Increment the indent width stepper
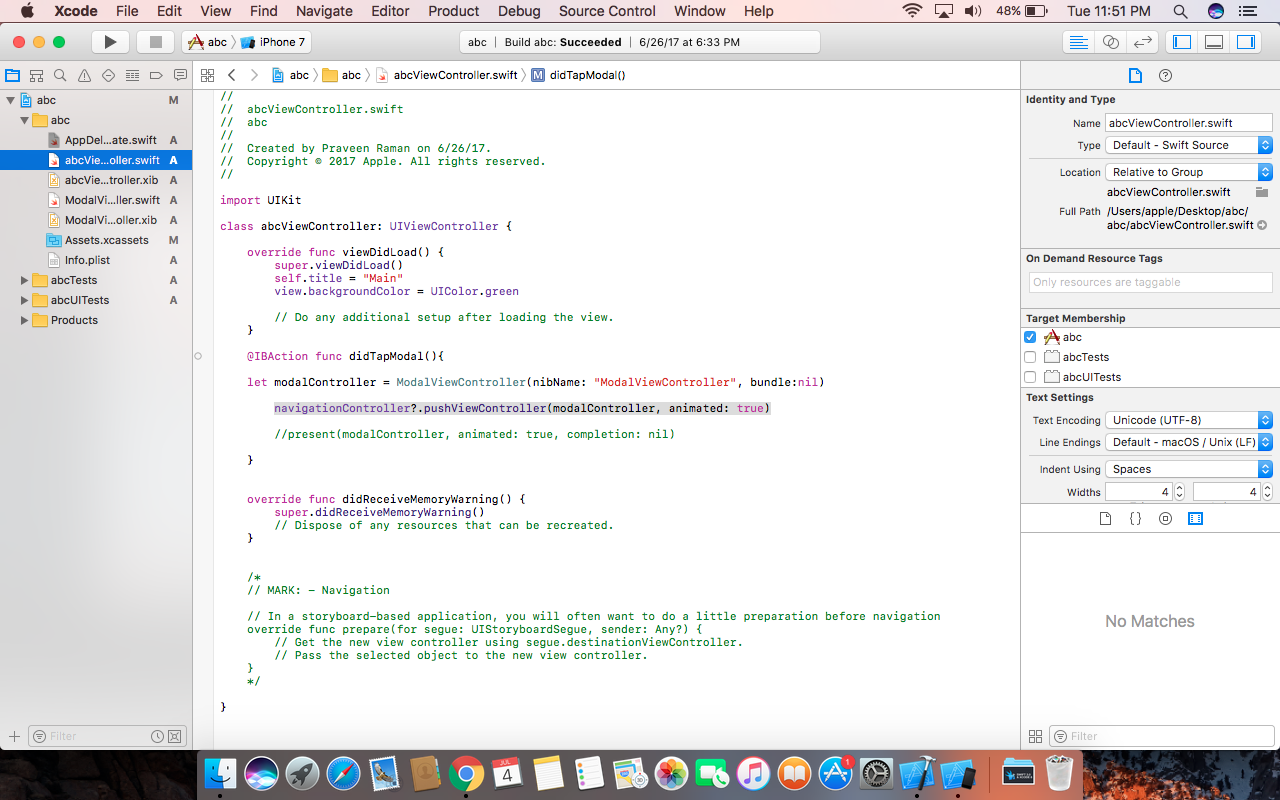This screenshot has width=1280, height=800. 1178,487
